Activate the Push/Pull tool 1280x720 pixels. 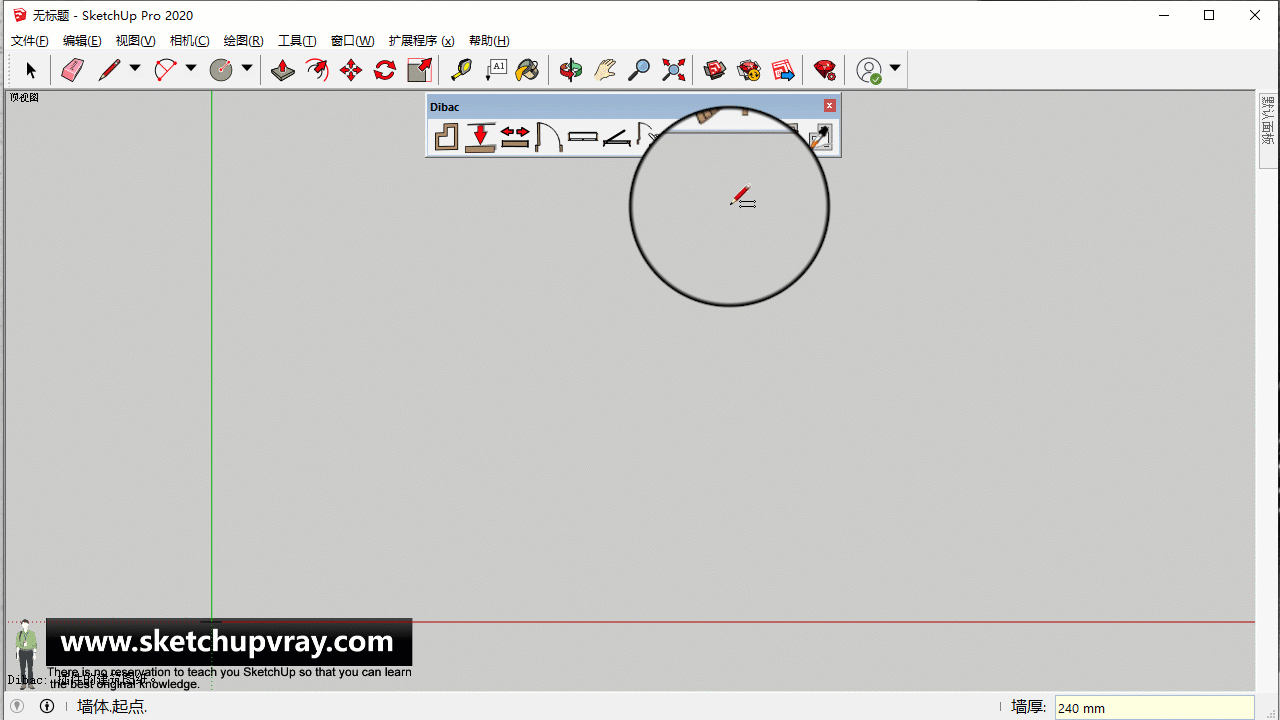pyautogui.click(x=283, y=70)
